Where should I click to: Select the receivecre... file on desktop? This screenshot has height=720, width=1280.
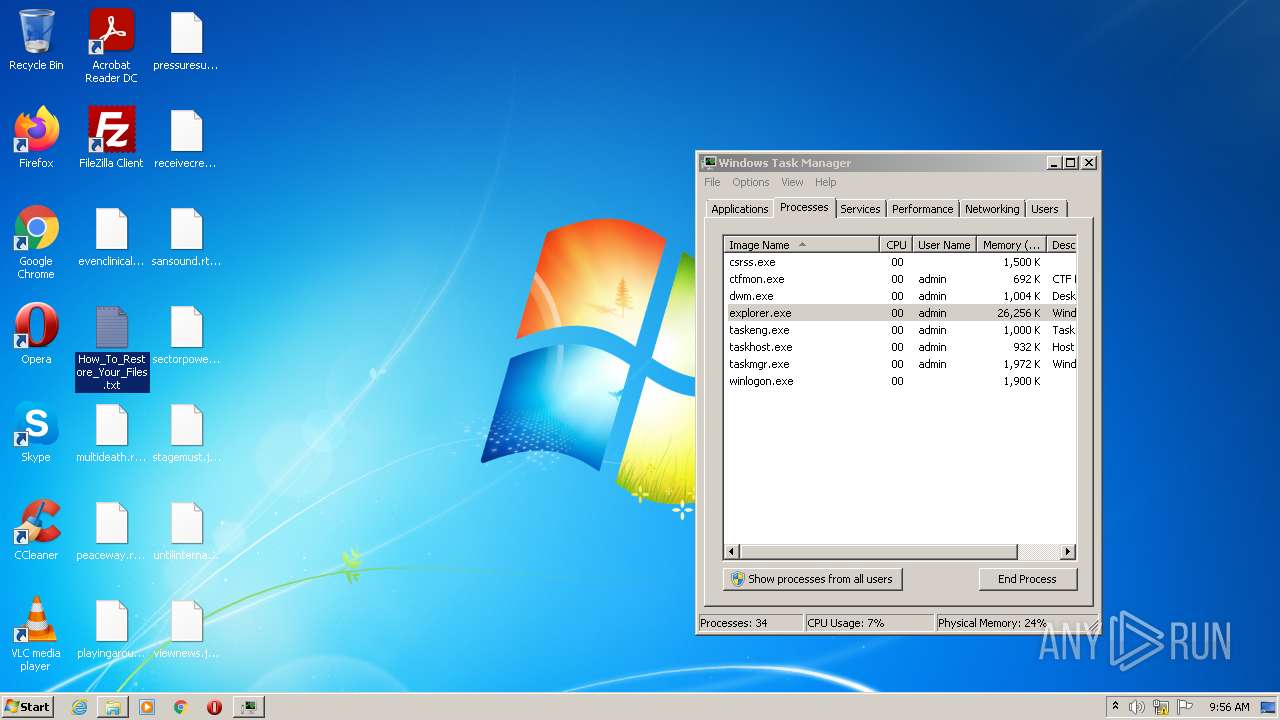[186, 138]
